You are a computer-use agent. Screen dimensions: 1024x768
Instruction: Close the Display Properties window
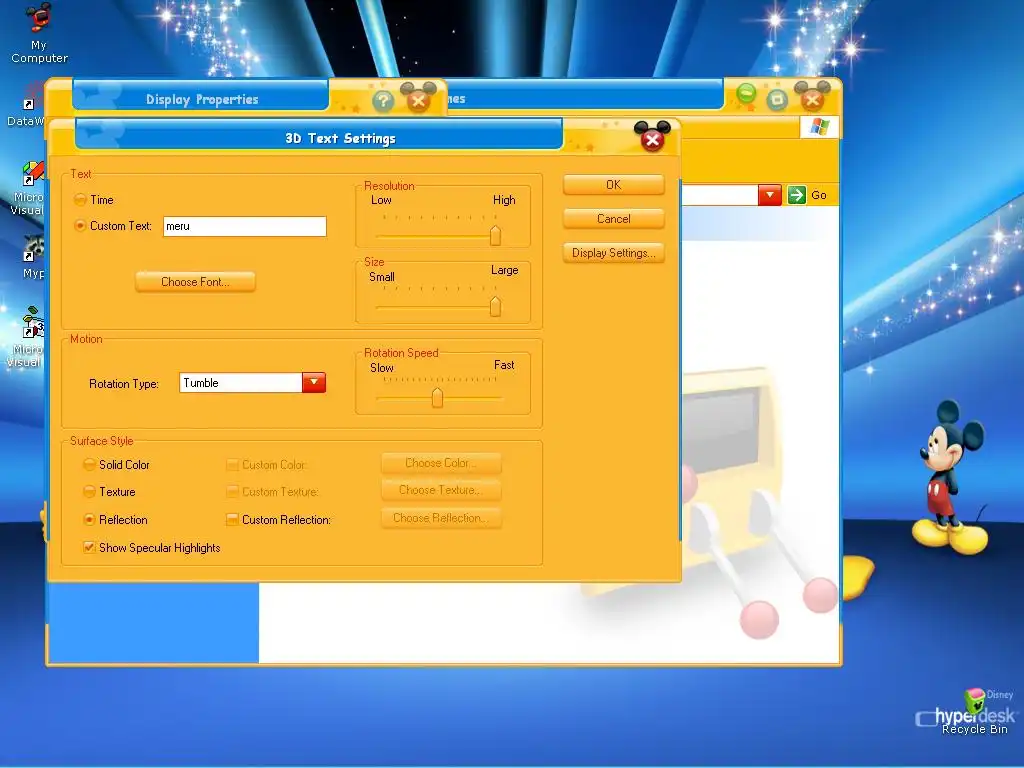pos(418,99)
